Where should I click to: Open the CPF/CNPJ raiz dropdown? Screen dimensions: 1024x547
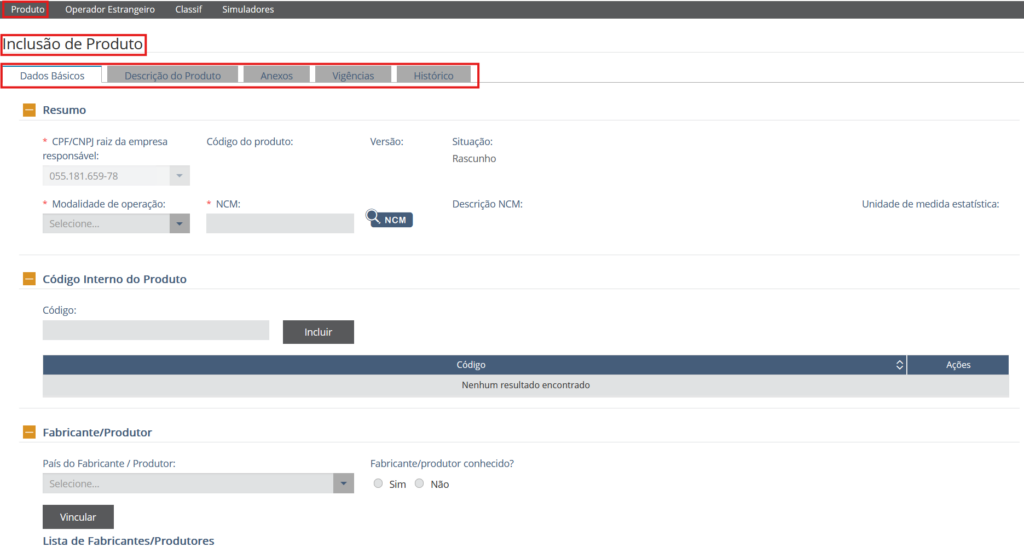click(116, 176)
